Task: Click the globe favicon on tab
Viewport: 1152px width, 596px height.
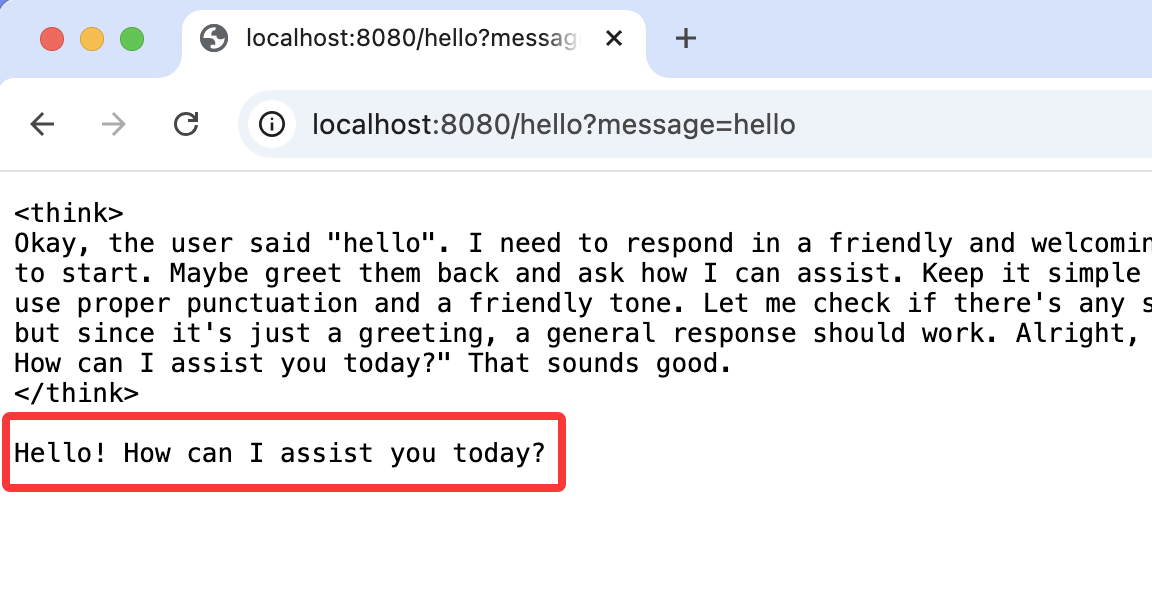Action: point(214,38)
